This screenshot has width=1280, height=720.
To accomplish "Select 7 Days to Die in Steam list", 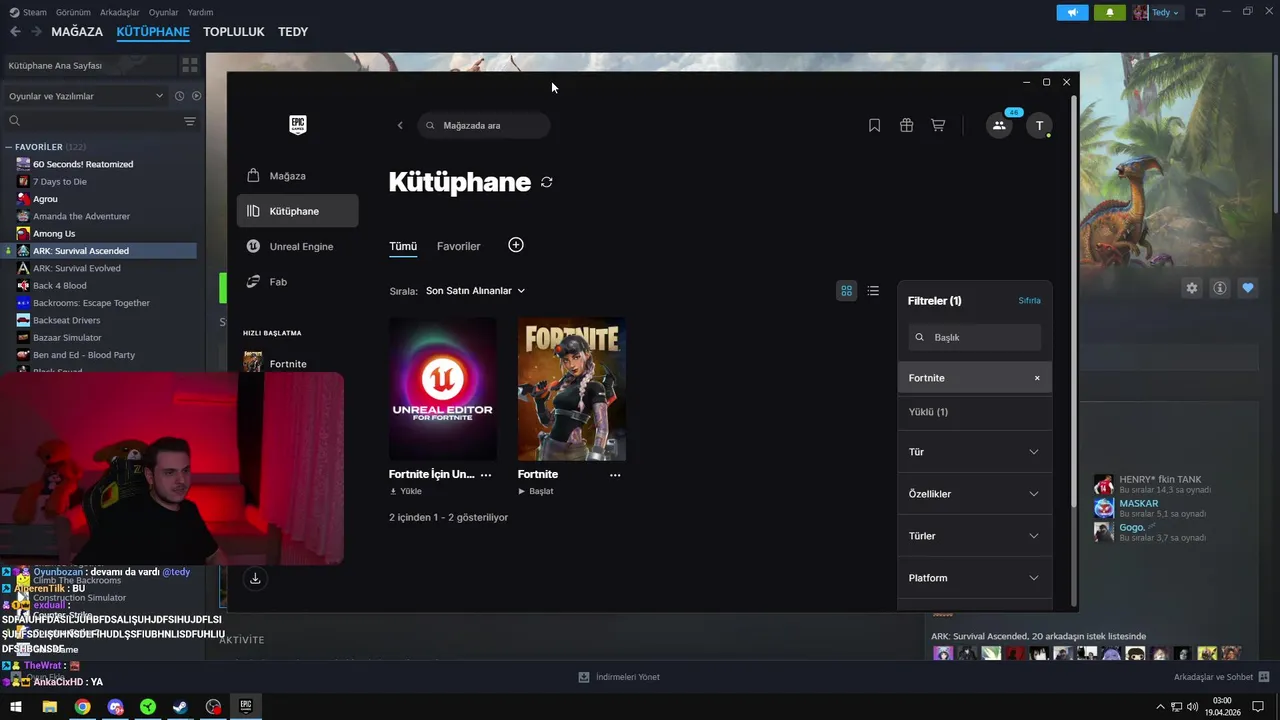I will (x=60, y=182).
